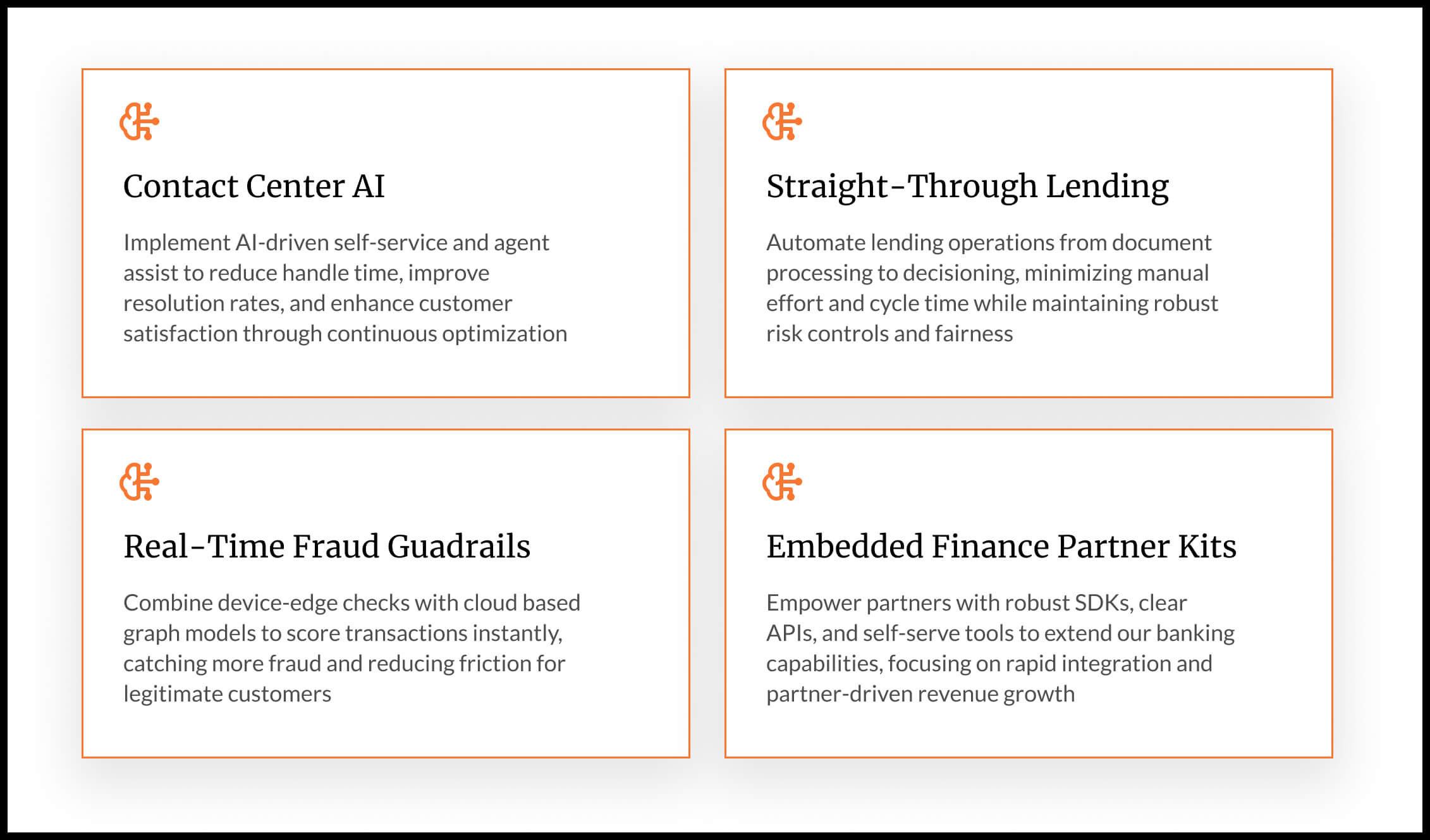The image size is (1430, 840).
Task: Click the words "legitimate customers"
Action: click(227, 694)
